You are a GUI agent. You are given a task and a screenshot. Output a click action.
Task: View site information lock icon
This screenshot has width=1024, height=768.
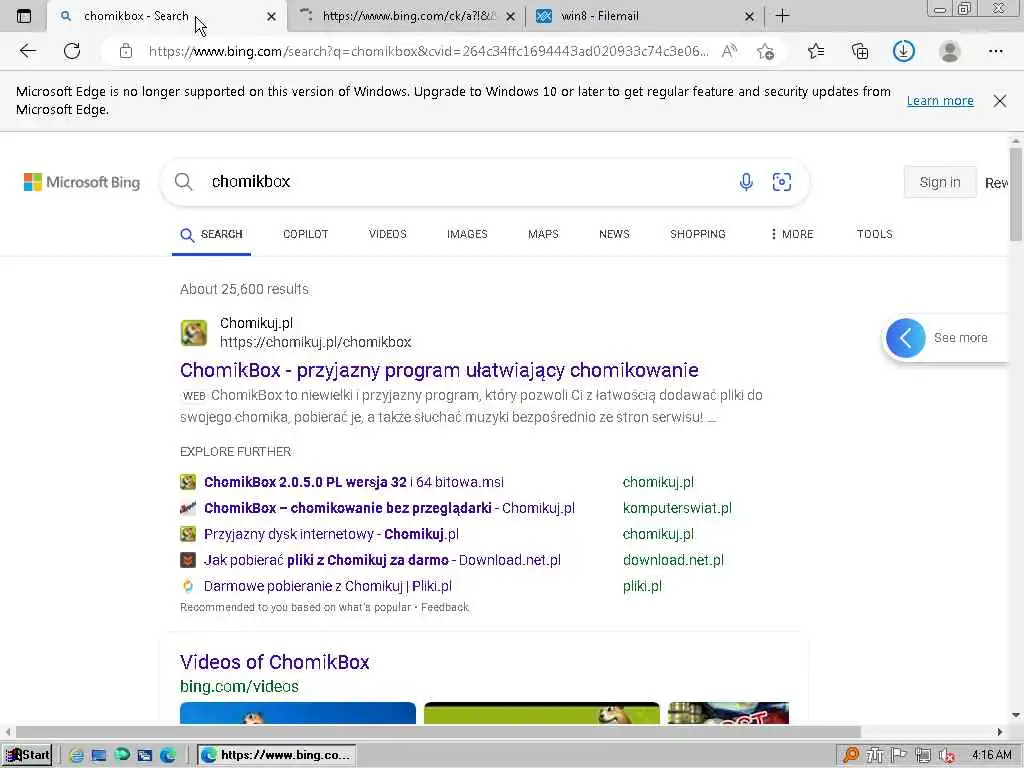click(126, 51)
